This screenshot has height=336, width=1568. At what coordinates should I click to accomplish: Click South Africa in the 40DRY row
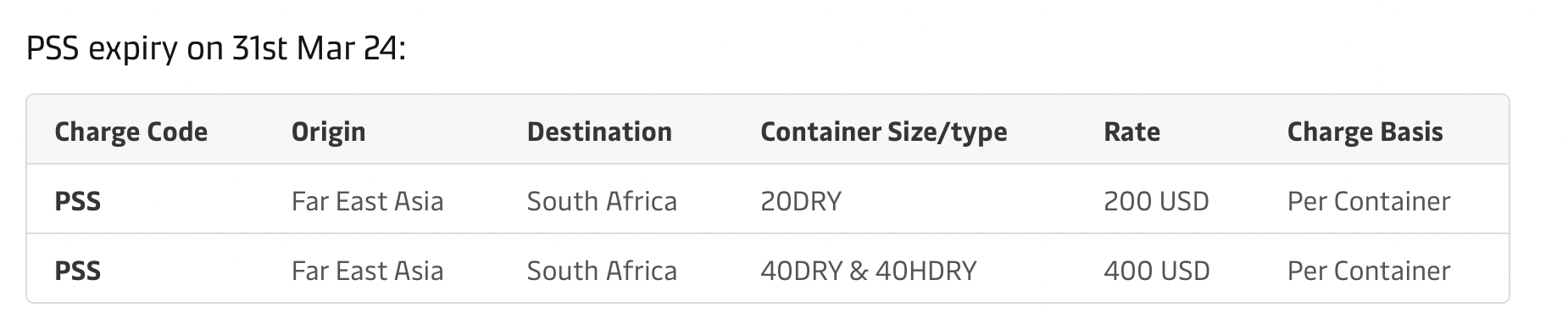pos(602,272)
